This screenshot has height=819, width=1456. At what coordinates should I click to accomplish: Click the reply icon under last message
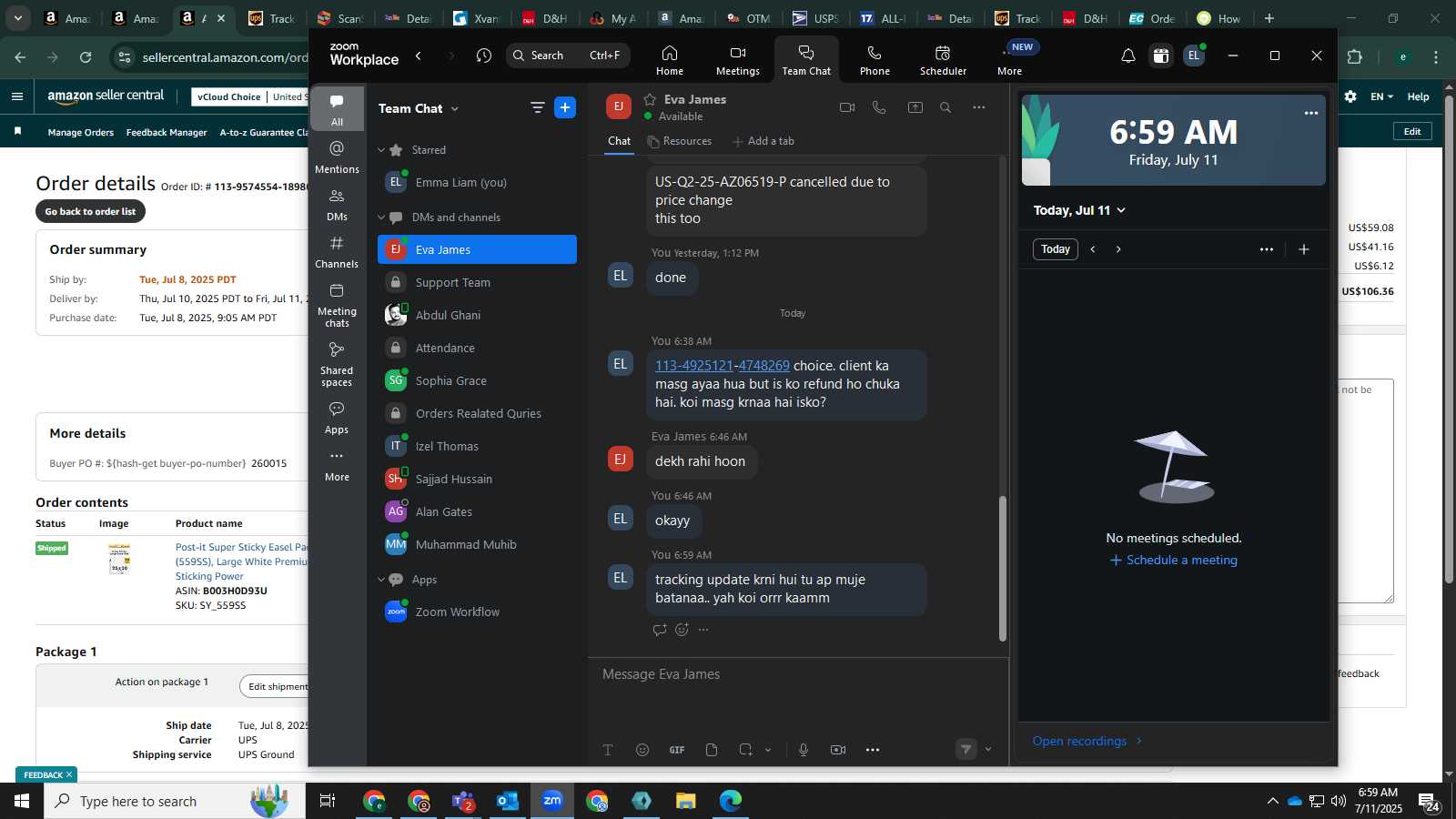pyautogui.click(x=660, y=630)
